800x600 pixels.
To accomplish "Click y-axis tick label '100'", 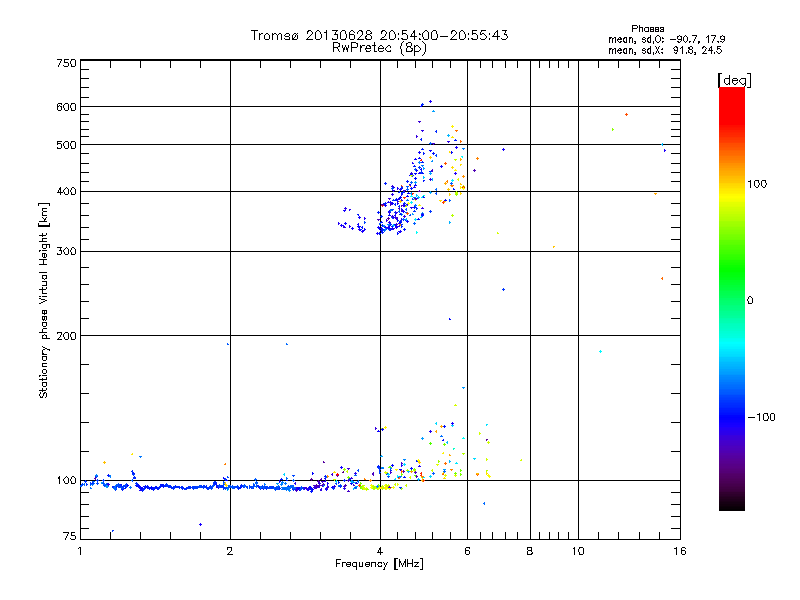I will (66, 481).
